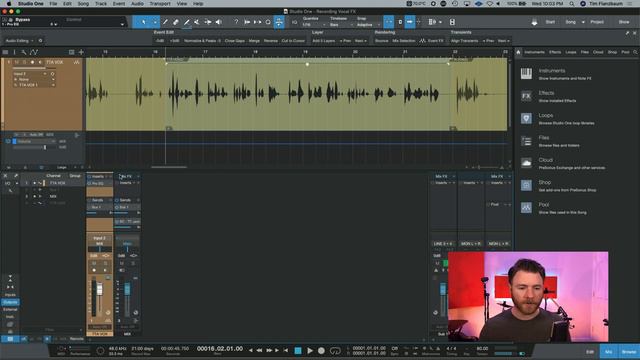Viewport: 640px width, 360px height.
Task: Click the Merge button
Action: coord(254,41)
